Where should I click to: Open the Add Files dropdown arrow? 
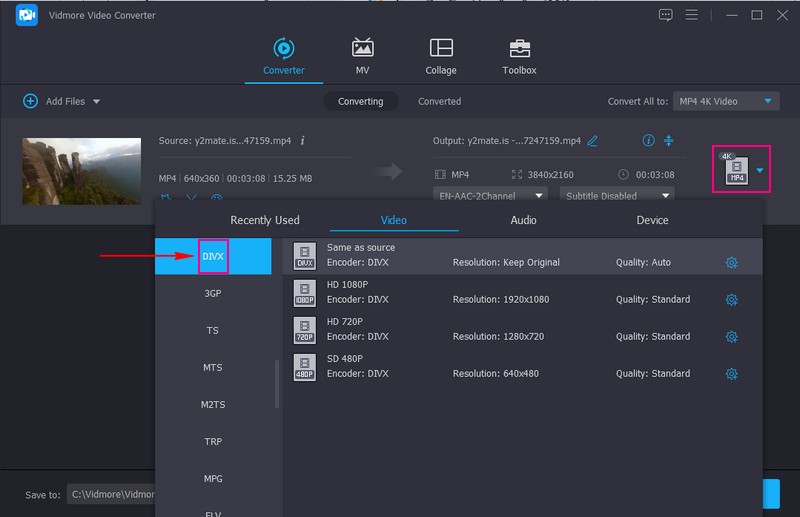pos(96,102)
